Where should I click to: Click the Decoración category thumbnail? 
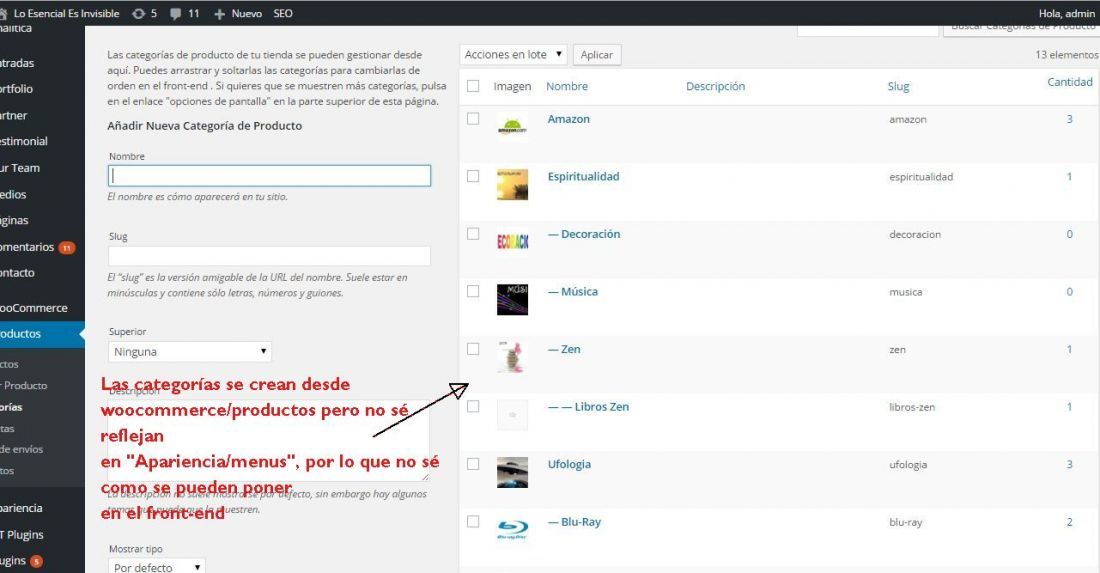512,242
